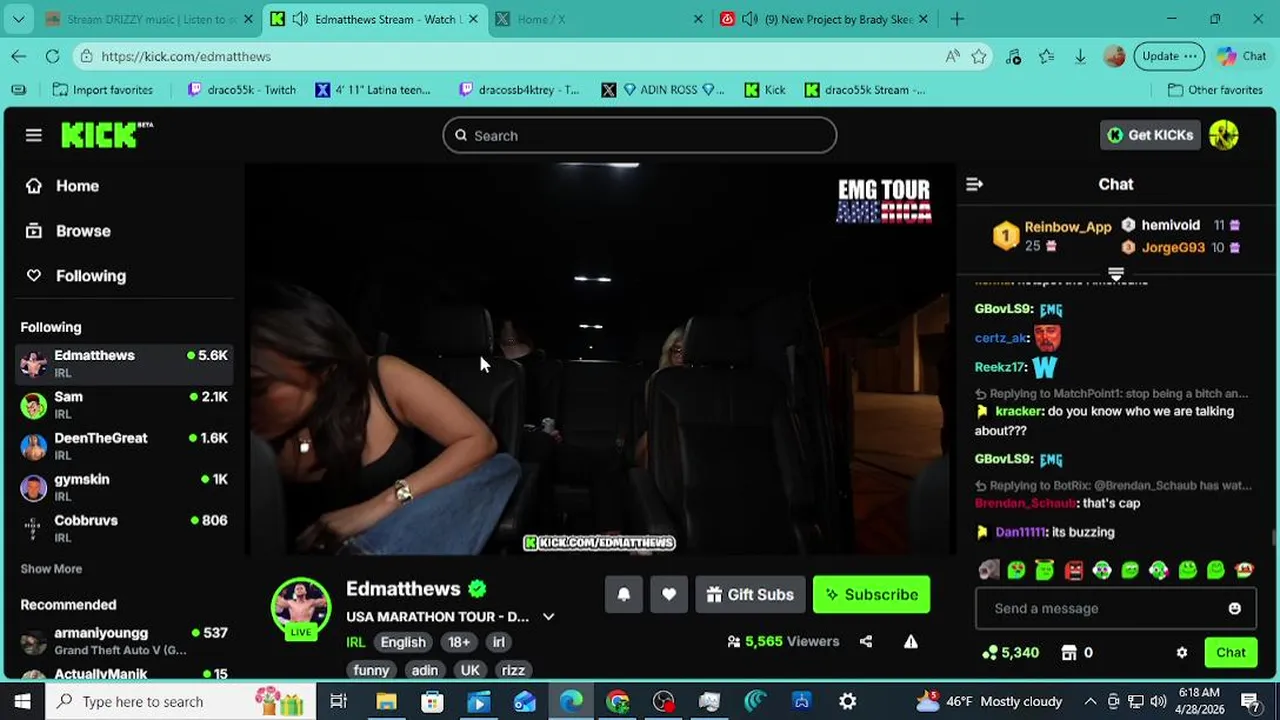Toggle stream notifications bell
Image resolution: width=1280 pixels, height=720 pixels.
coord(623,594)
